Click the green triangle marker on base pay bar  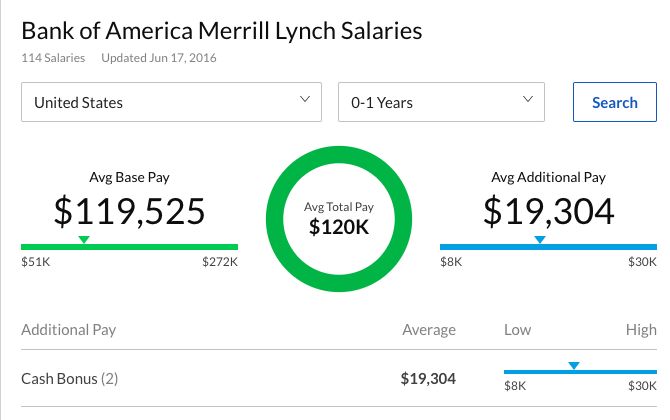coord(84,239)
